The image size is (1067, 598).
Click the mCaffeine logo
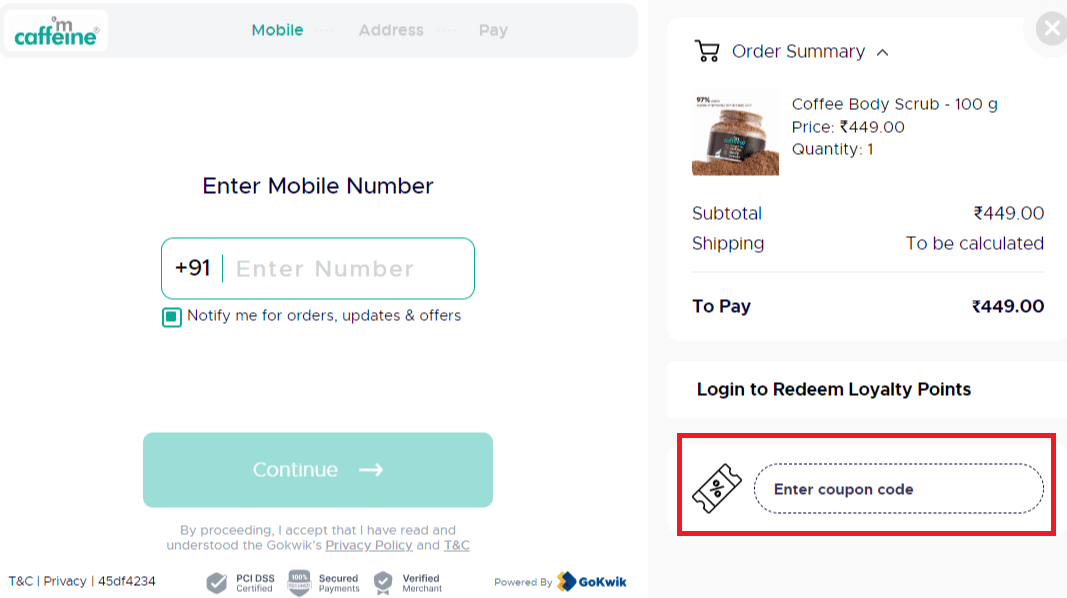56,31
